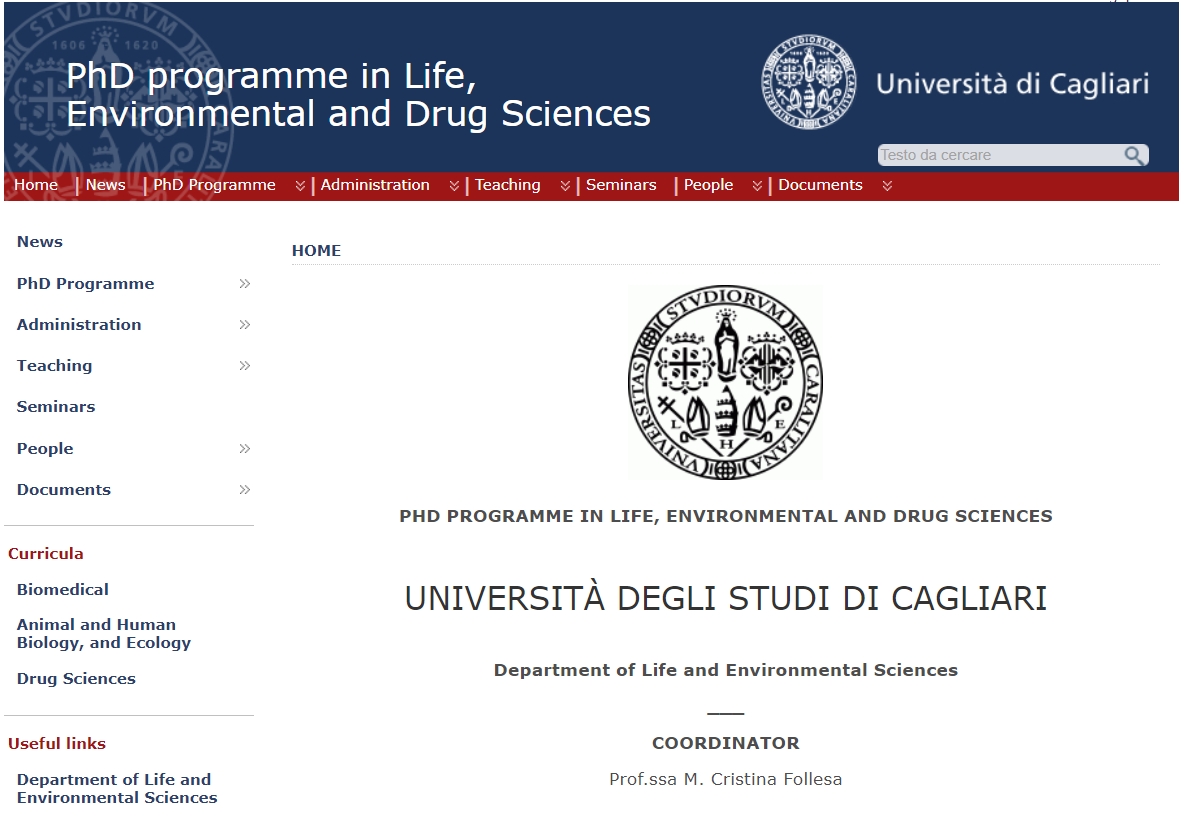Click the search magnifier icon
The image size is (1186, 823).
(x=1133, y=155)
